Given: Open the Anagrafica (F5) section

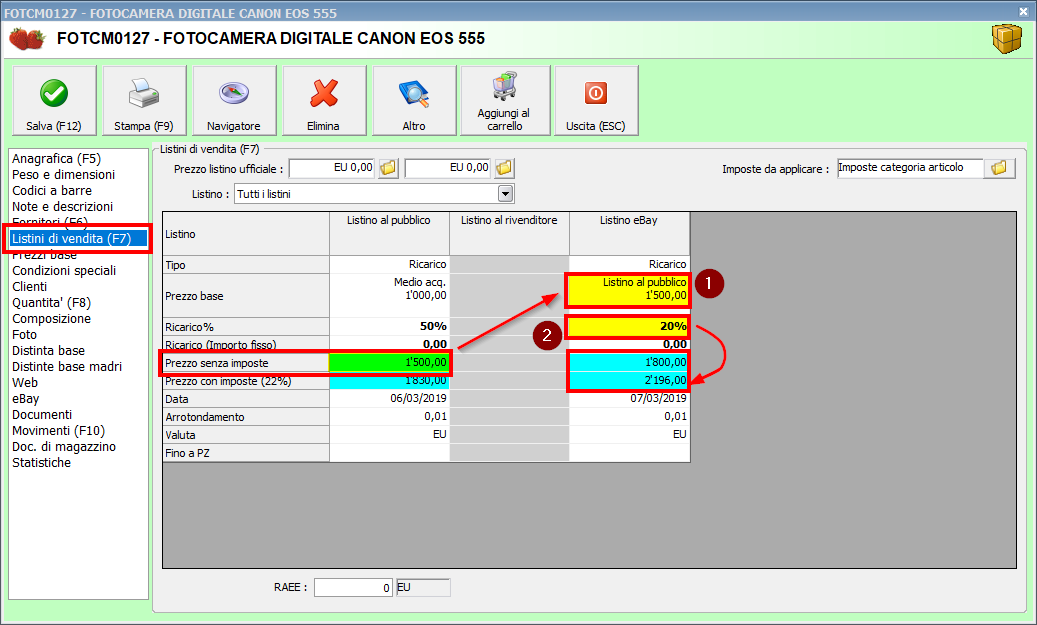Looking at the screenshot, I should click(56, 159).
